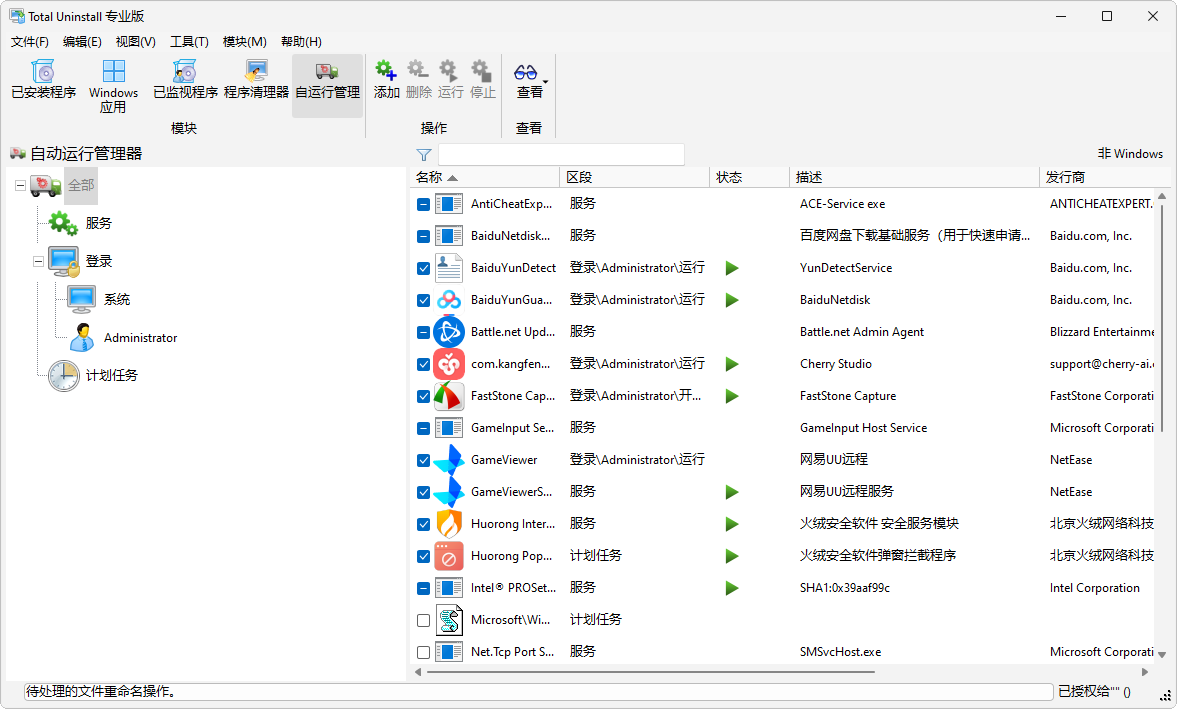
Task: Uncheck the BaiduYunDetect autorun entry
Action: click(x=422, y=267)
